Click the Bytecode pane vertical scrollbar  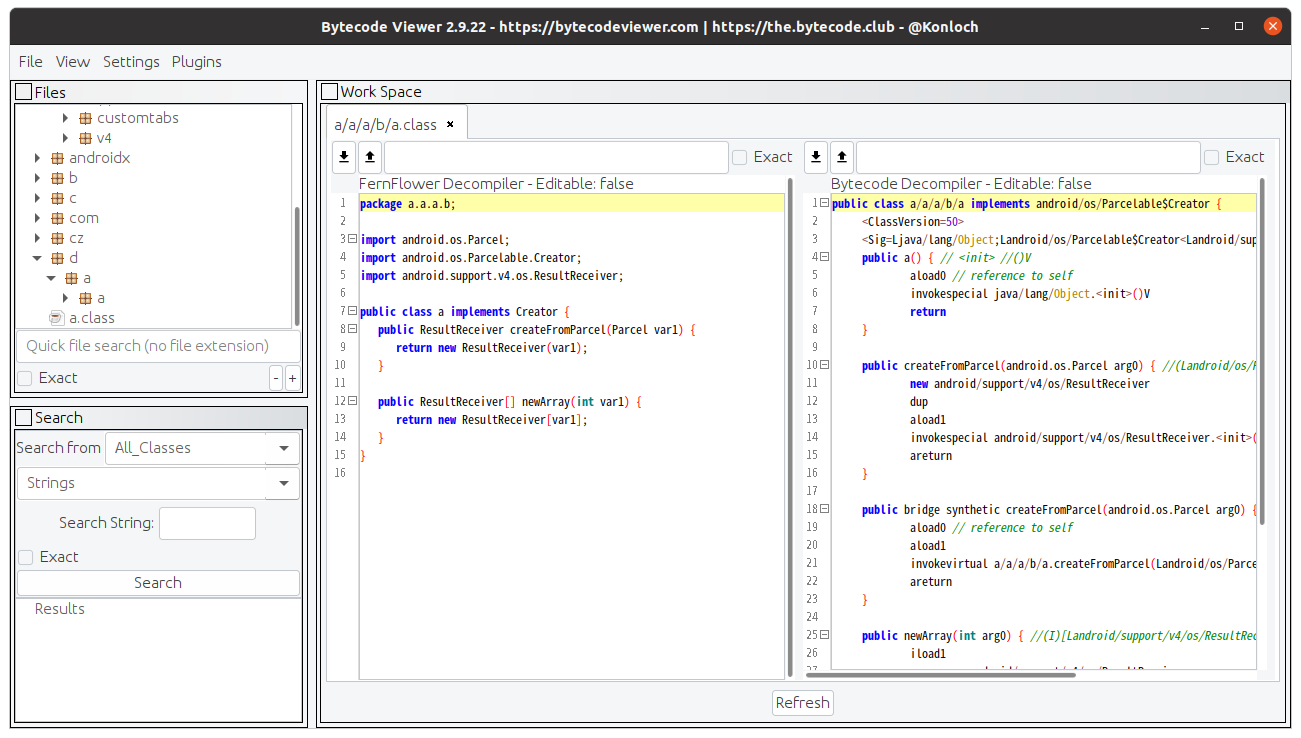(1261, 350)
